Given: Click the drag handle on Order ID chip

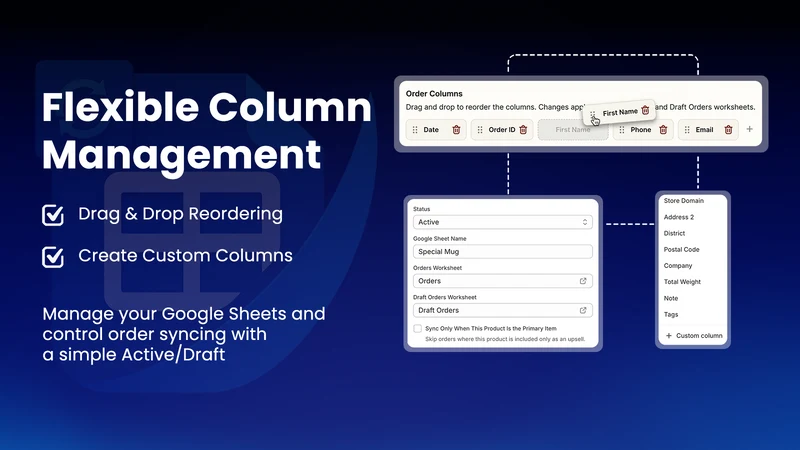Looking at the screenshot, I should 480,130.
